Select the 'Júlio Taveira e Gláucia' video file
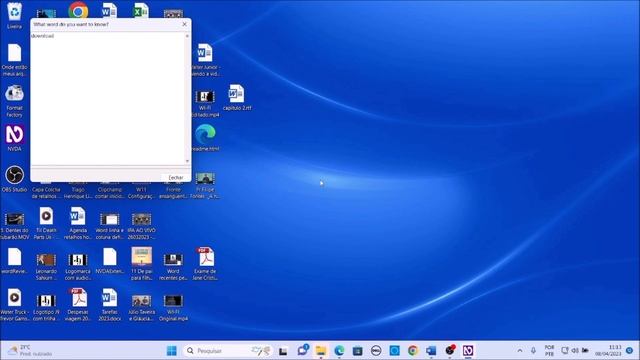This screenshot has height=360, width=640. click(x=142, y=307)
